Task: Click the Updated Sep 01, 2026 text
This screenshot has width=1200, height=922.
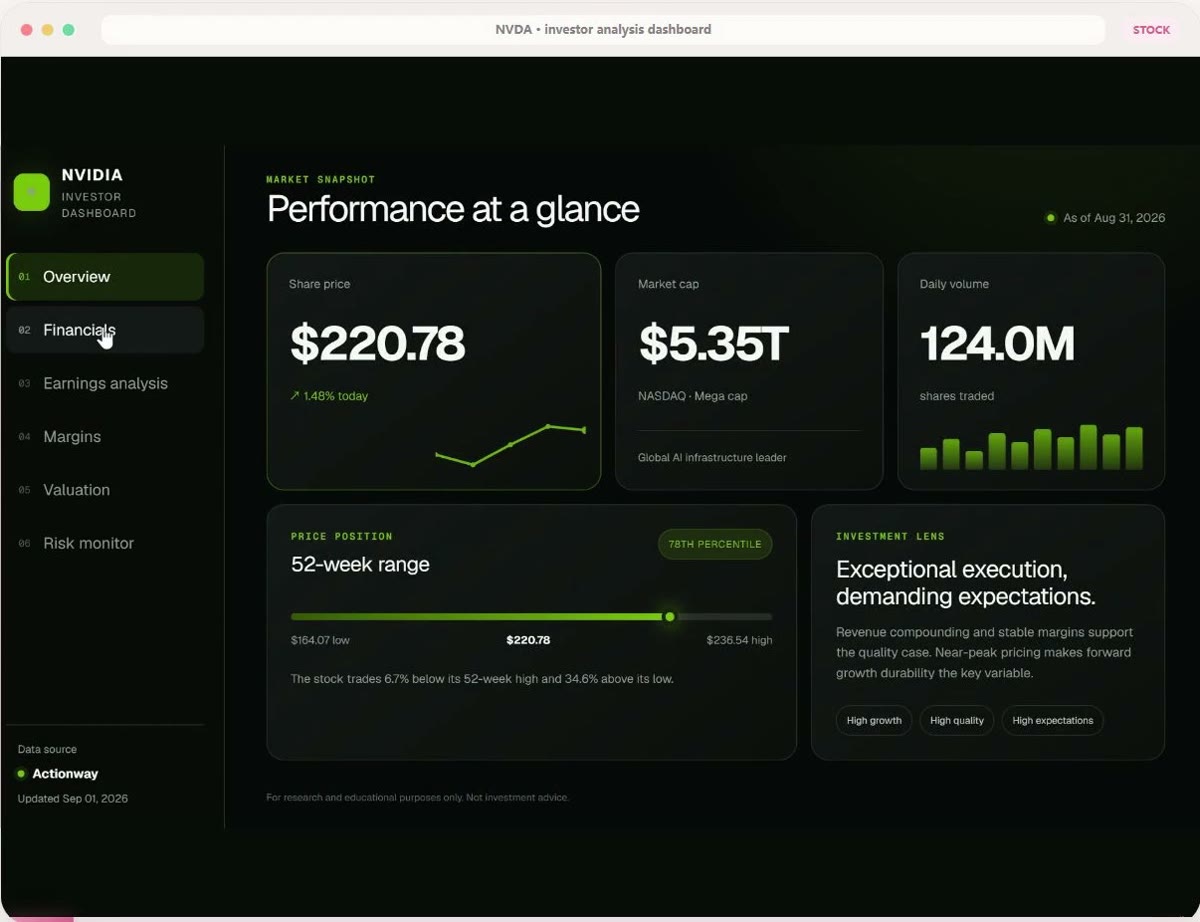Action: coord(73,799)
